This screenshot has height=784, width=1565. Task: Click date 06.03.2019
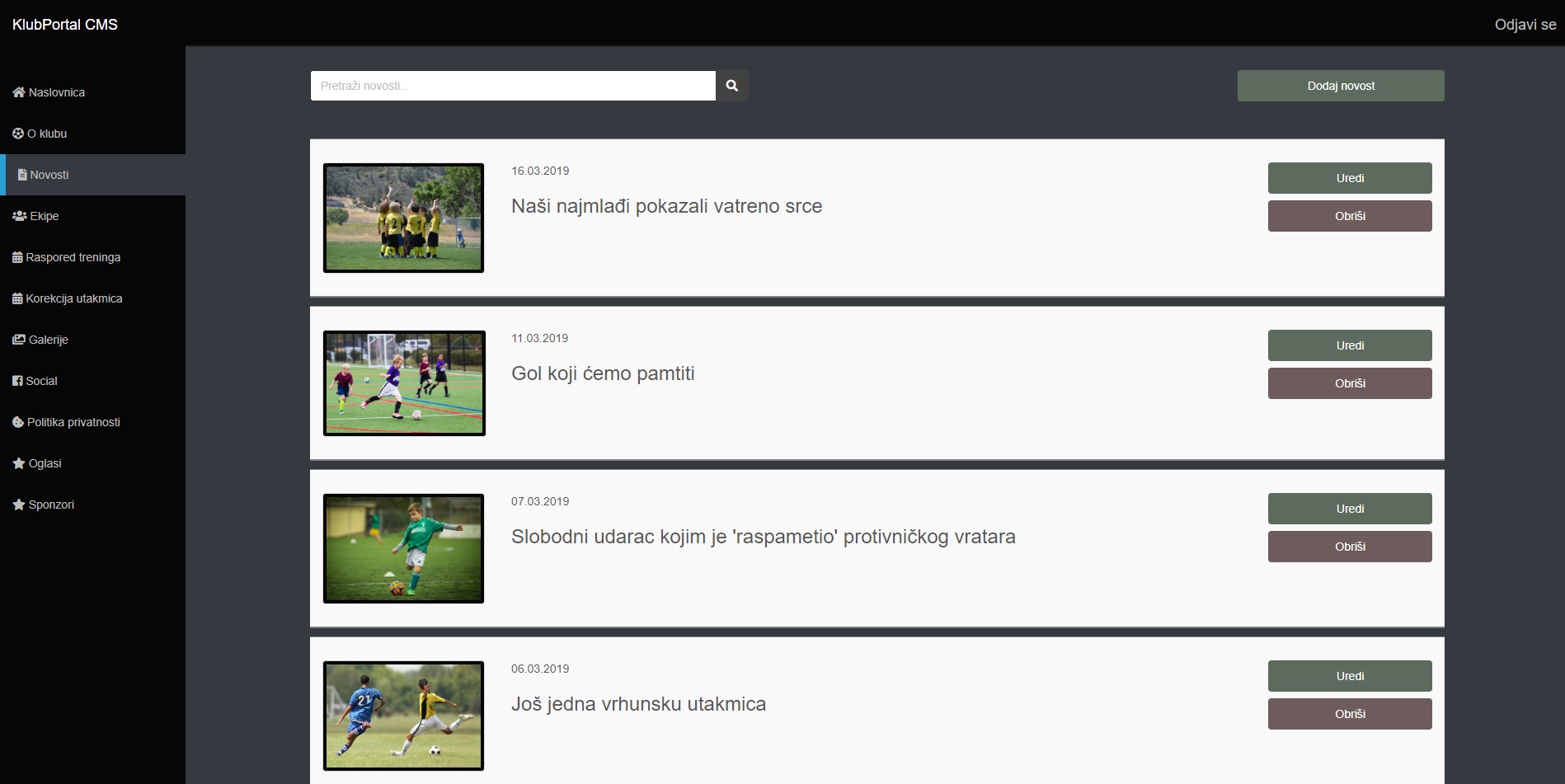540,669
